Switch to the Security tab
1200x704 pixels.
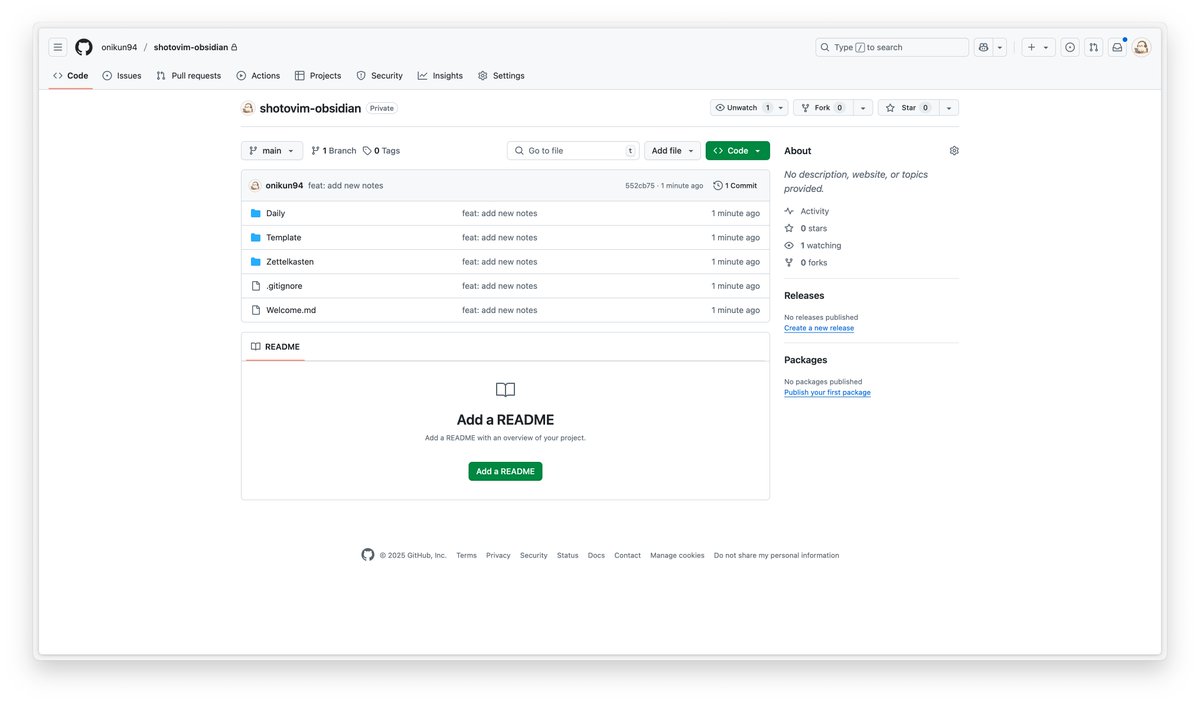tap(380, 76)
